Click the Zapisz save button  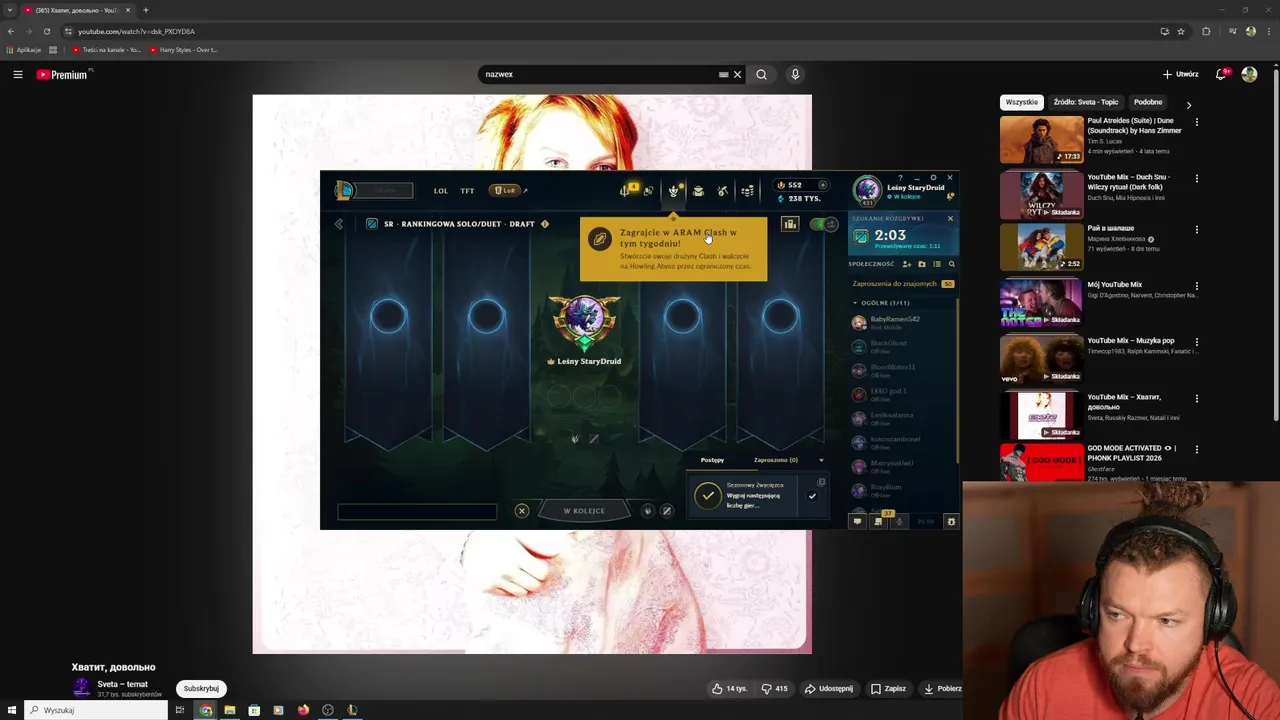point(888,688)
